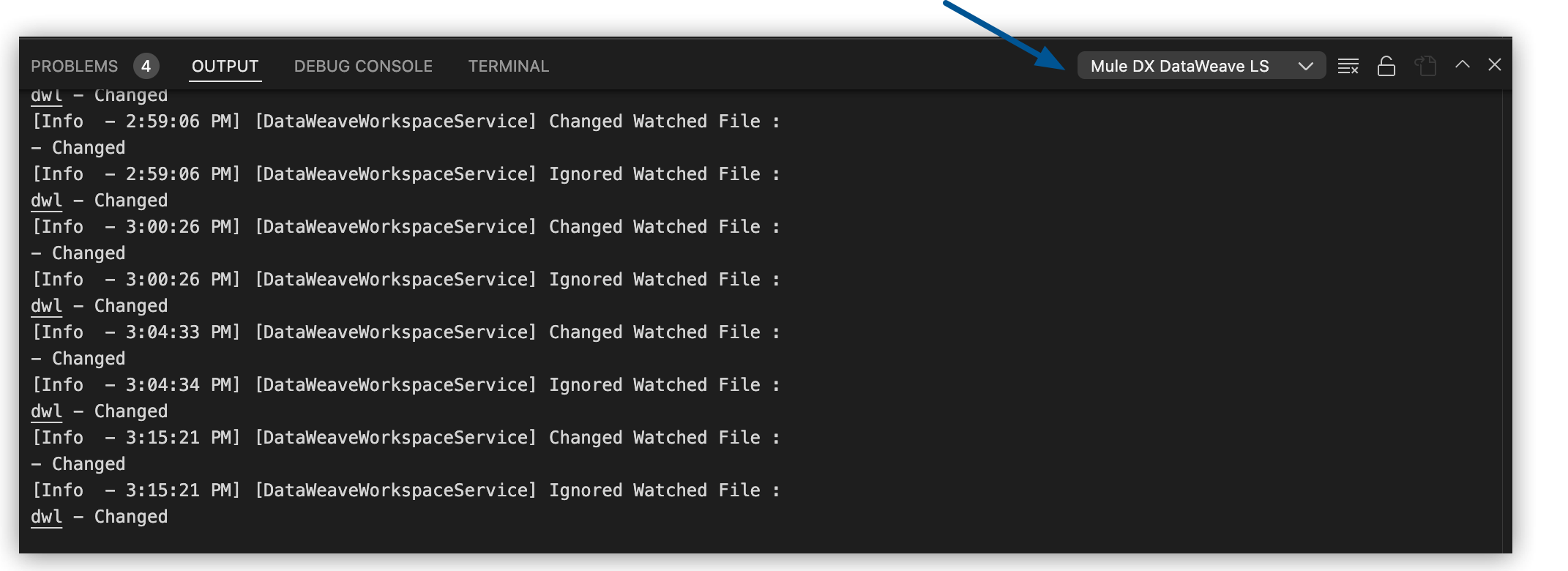Open output in an editor
The width and height of the screenshot is (1568, 571).
click(1423, 65)
